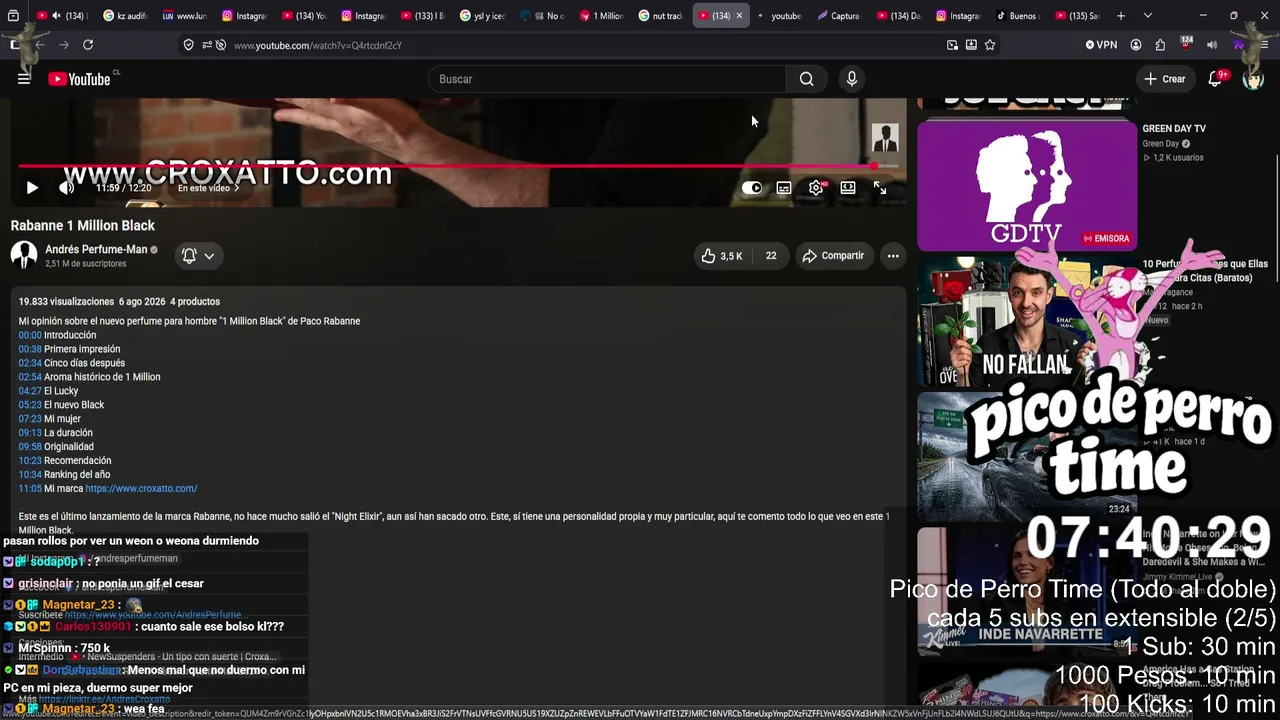The width and height of the screenshot is (1280, 720).
Task: Expand the tab list dropdown
Action: coord(1147,16)
